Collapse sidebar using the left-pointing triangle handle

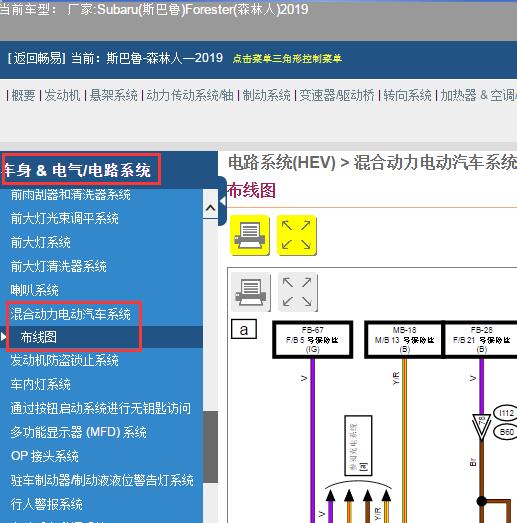[x=222, y=201]
